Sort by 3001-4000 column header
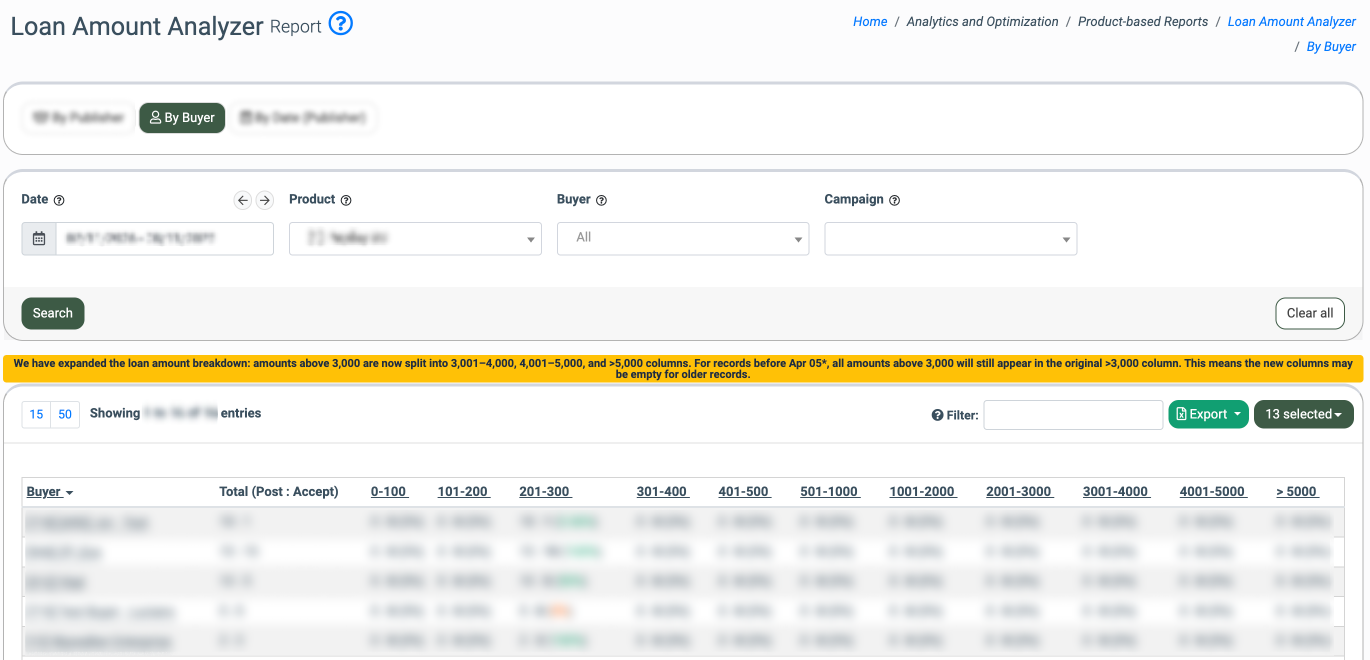This screenshot has height=660, width=1370. [x=1117, y=492]
